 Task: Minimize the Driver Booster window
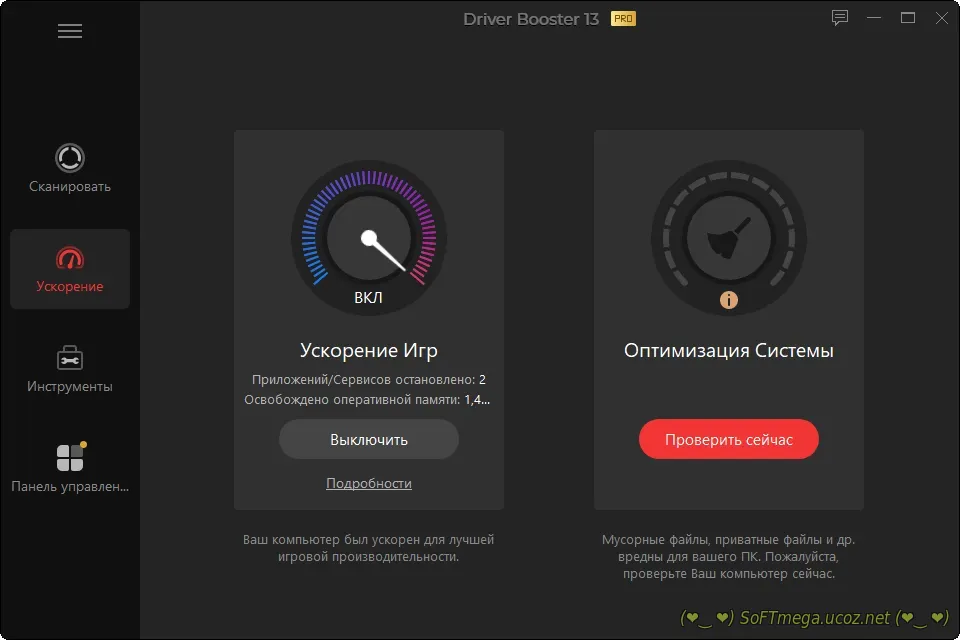point(874,18)
